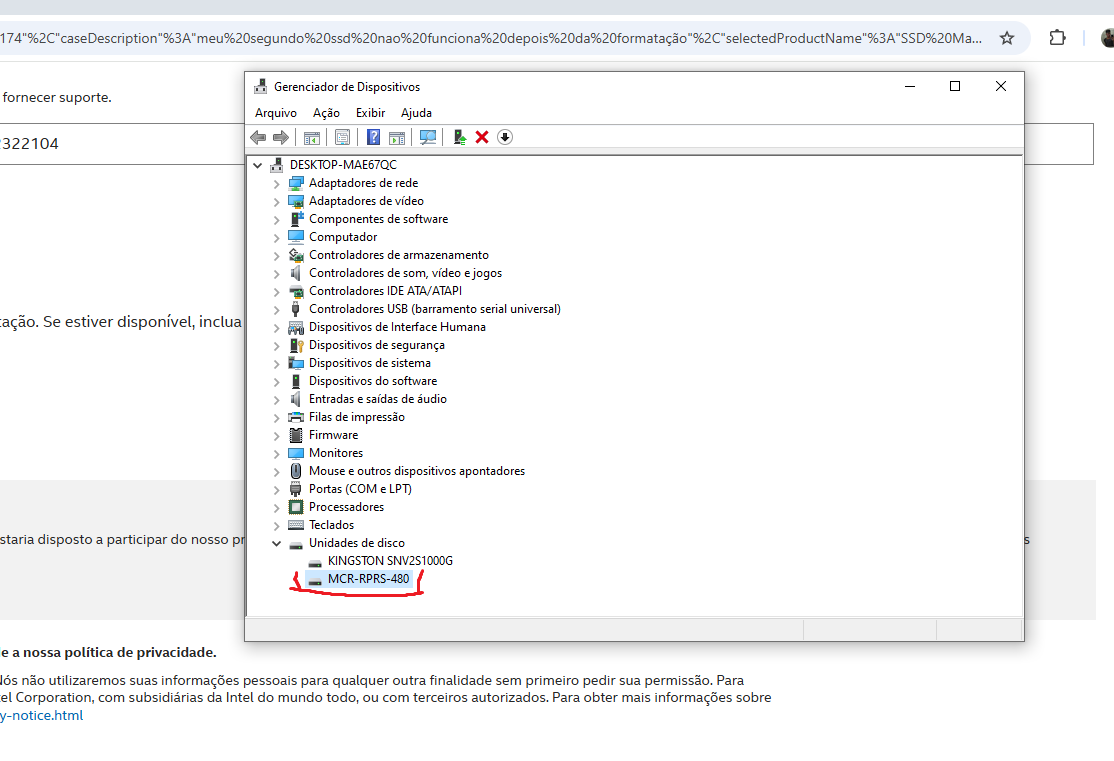Expand Portas (COM e LPT)
The height and width of the screenshot is (761, 1114).
coord(276,490)
